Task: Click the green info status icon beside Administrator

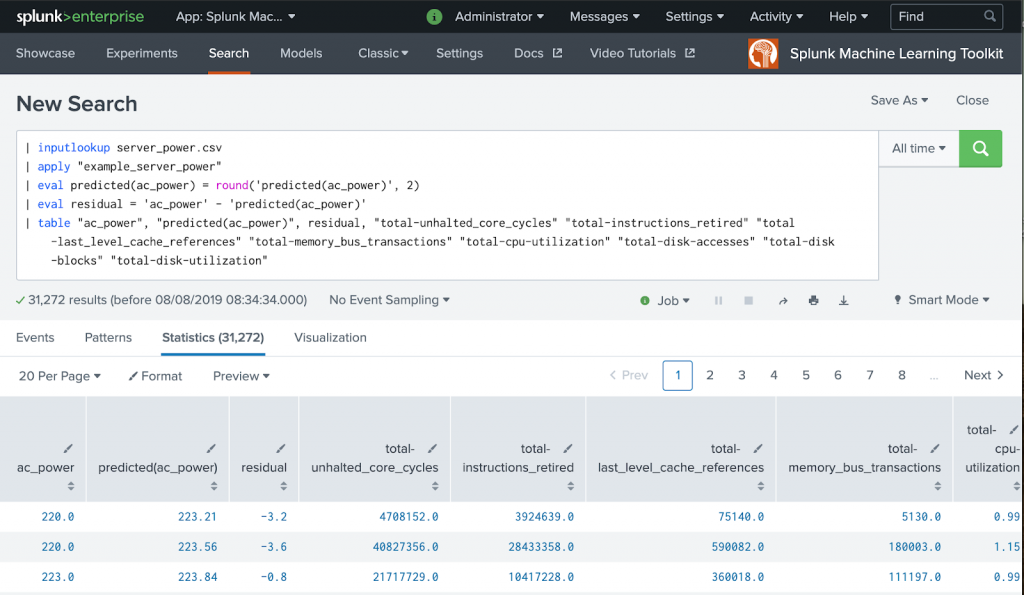Action: pyautogui.click(x=434, y=17)
